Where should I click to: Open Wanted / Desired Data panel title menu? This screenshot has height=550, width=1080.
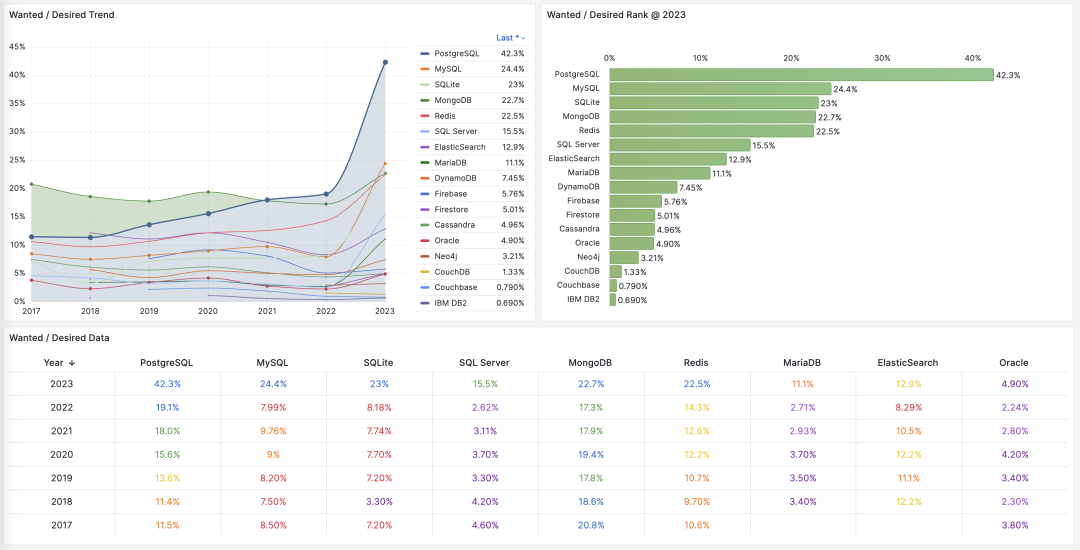59,338
